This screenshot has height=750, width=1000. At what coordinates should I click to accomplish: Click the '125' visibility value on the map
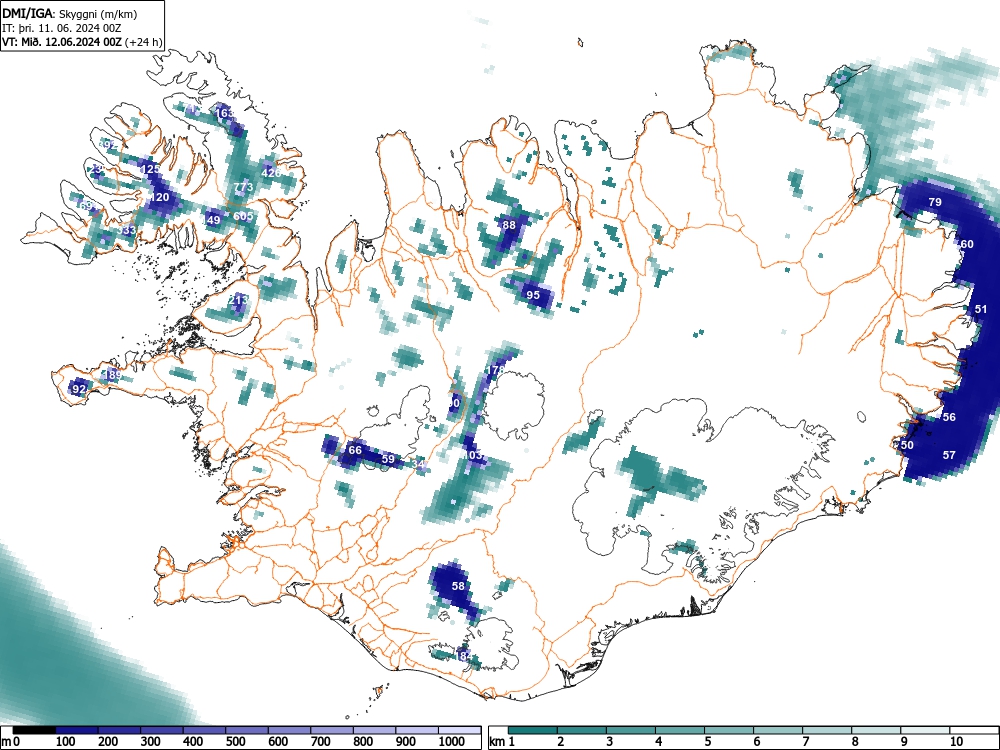tap(151, 169)
